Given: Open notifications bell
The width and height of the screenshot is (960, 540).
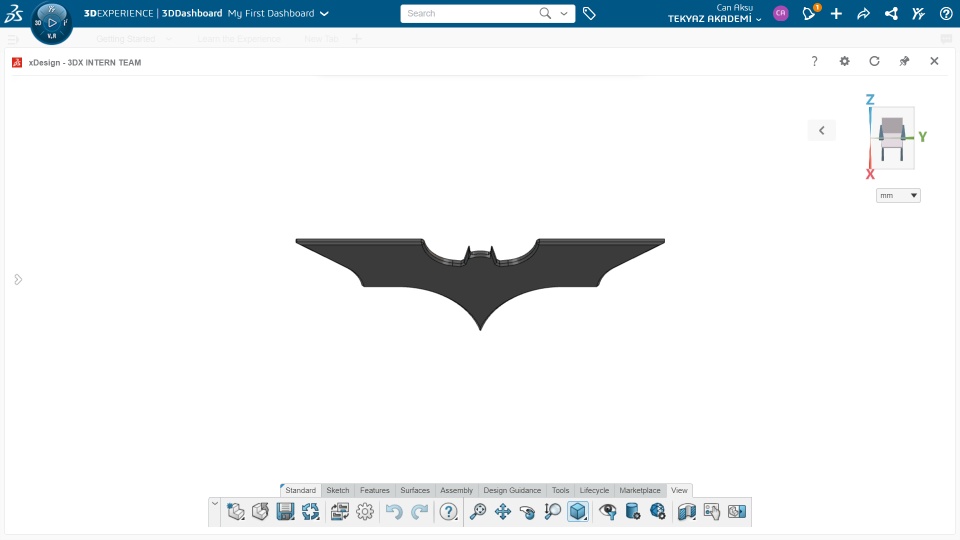Looking at the screenshot, I should (x=809, y=13).
